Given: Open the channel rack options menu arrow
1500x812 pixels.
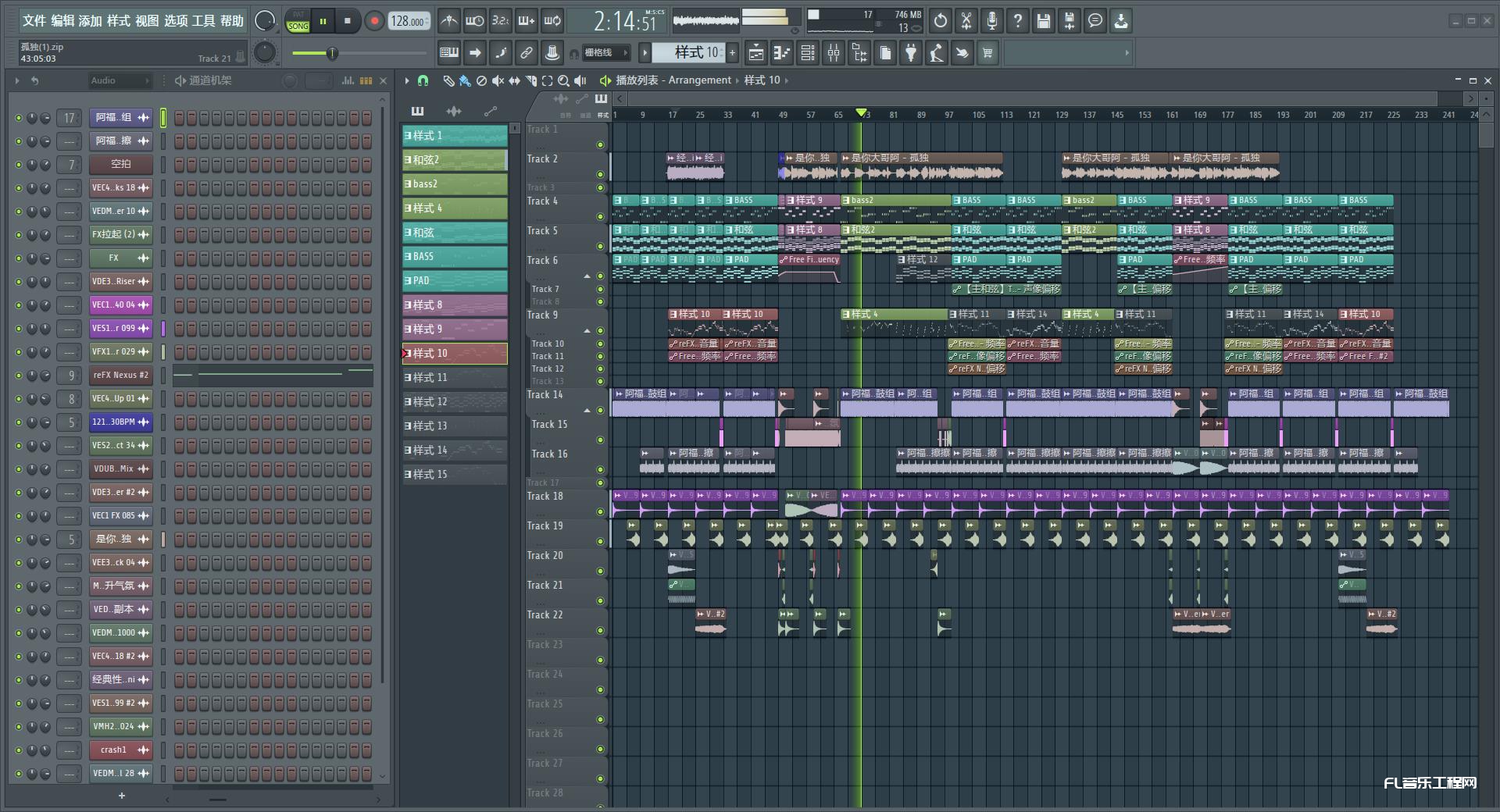Looking at the screenshot, I should 16,80.
